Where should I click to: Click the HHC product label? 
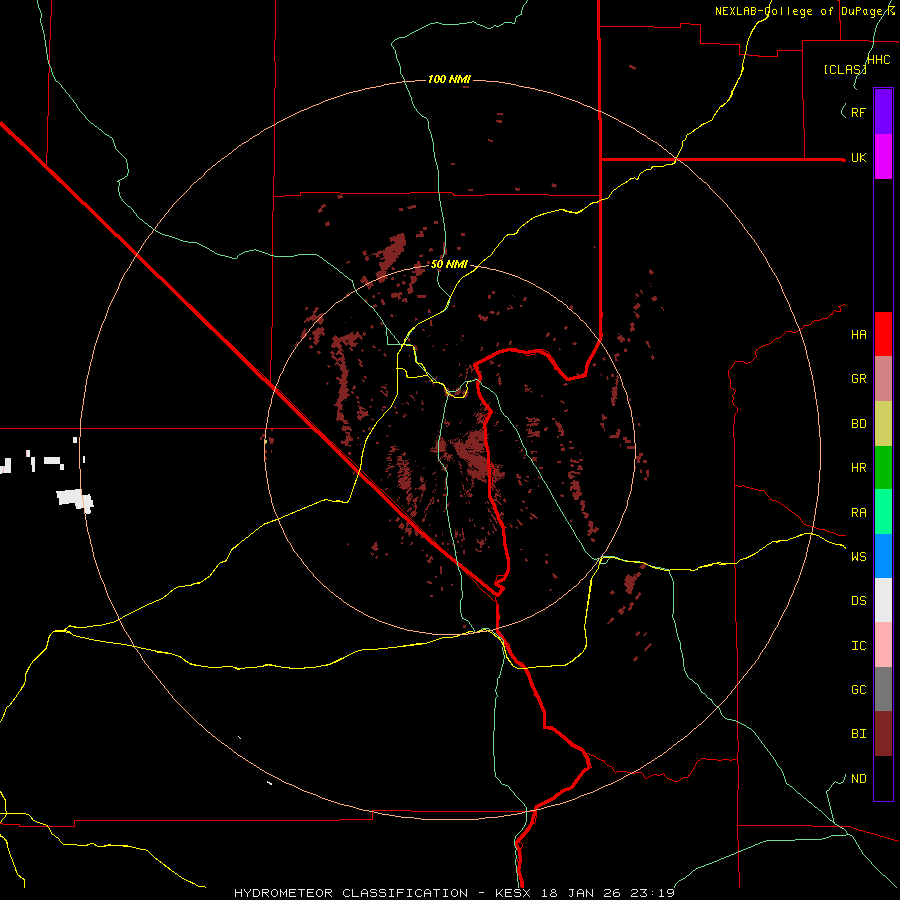879,60
